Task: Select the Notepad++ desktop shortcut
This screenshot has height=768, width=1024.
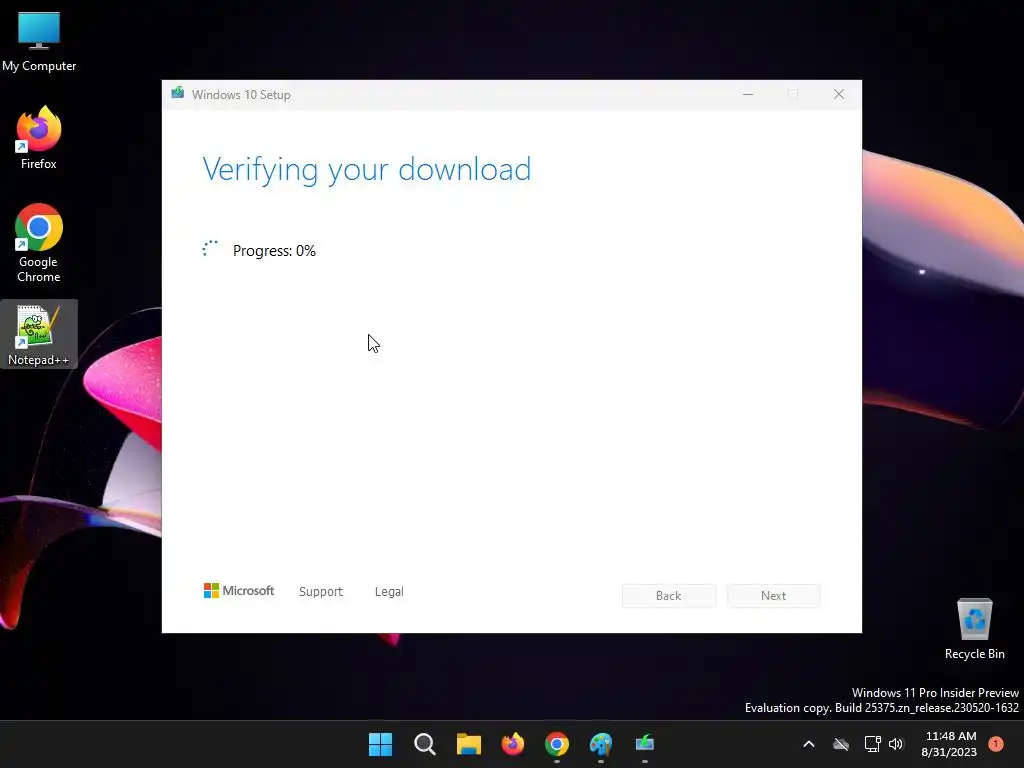Action: click(39, 334)
